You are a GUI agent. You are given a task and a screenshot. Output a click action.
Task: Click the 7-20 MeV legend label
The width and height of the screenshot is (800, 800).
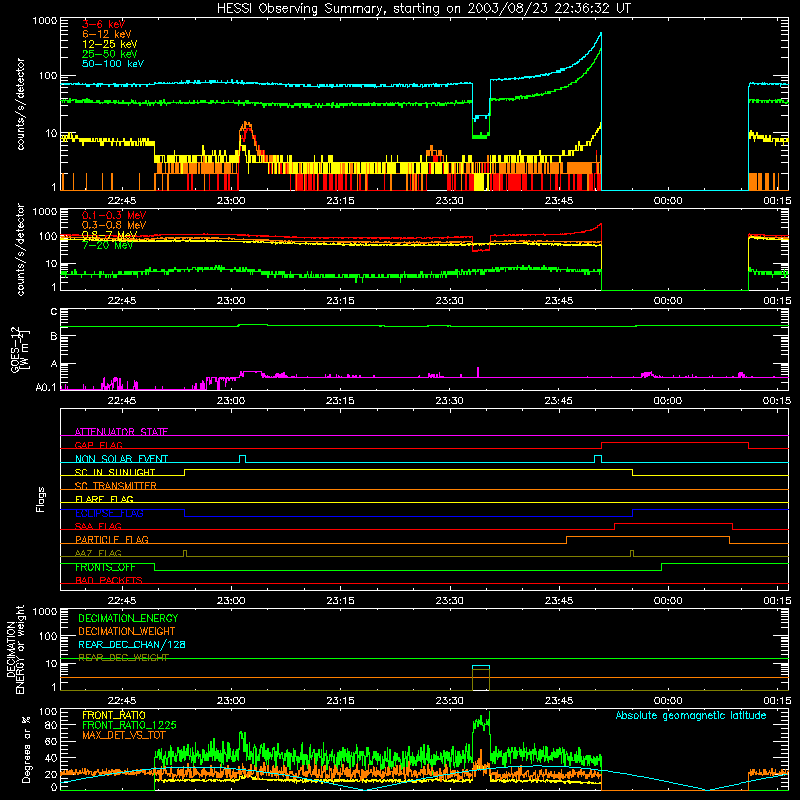[x=108, y=245]
